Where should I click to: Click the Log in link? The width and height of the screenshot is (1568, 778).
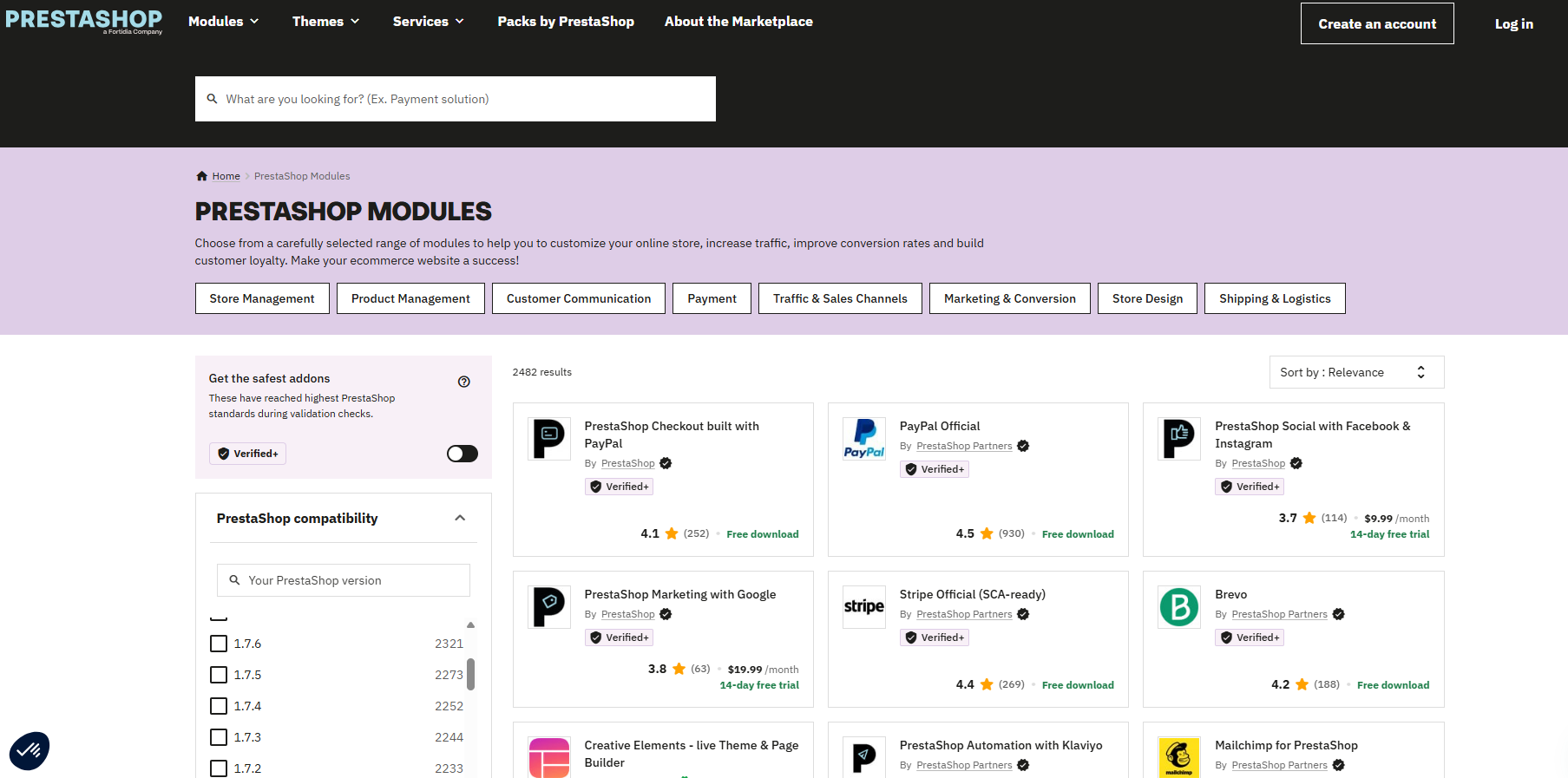click(x=1513, y=23)
